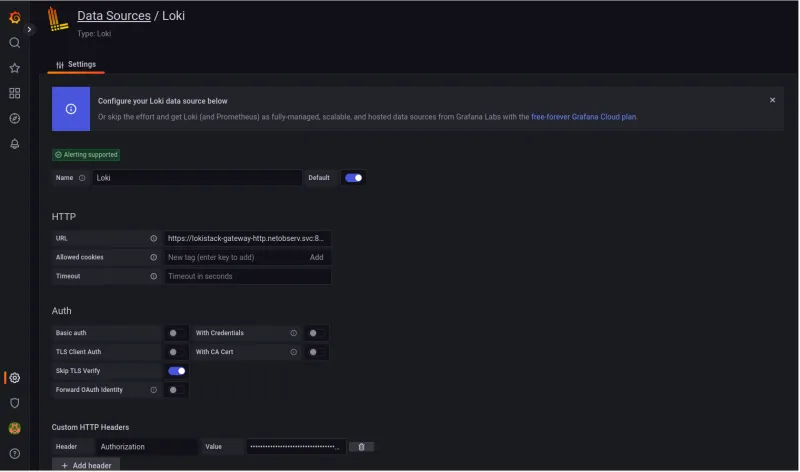
Task: Show info tooltip for Forward OAuth Identity
Action: point(154,390)
